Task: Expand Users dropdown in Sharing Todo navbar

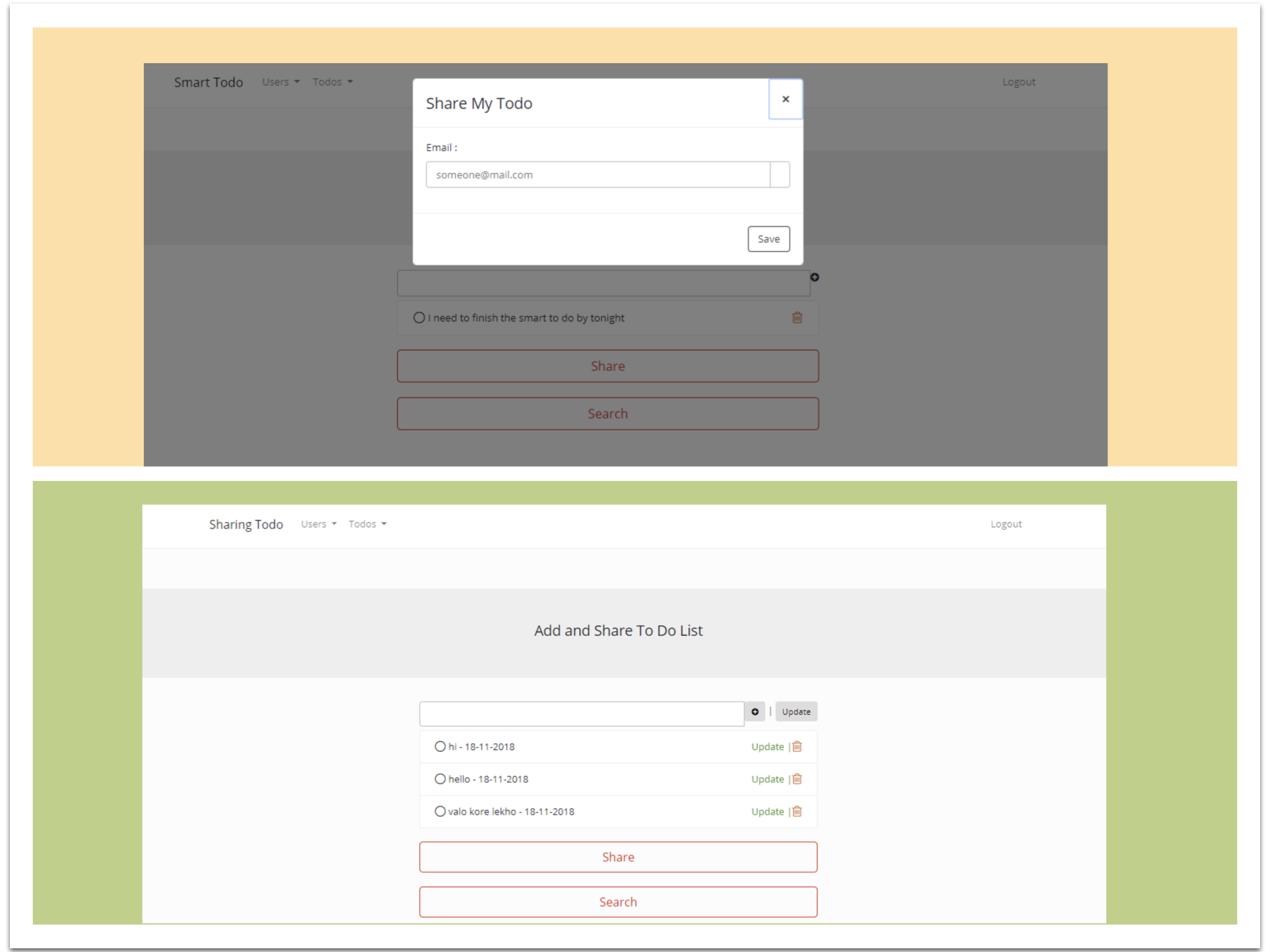Action: pyautogui.click(x=319, y=524)
